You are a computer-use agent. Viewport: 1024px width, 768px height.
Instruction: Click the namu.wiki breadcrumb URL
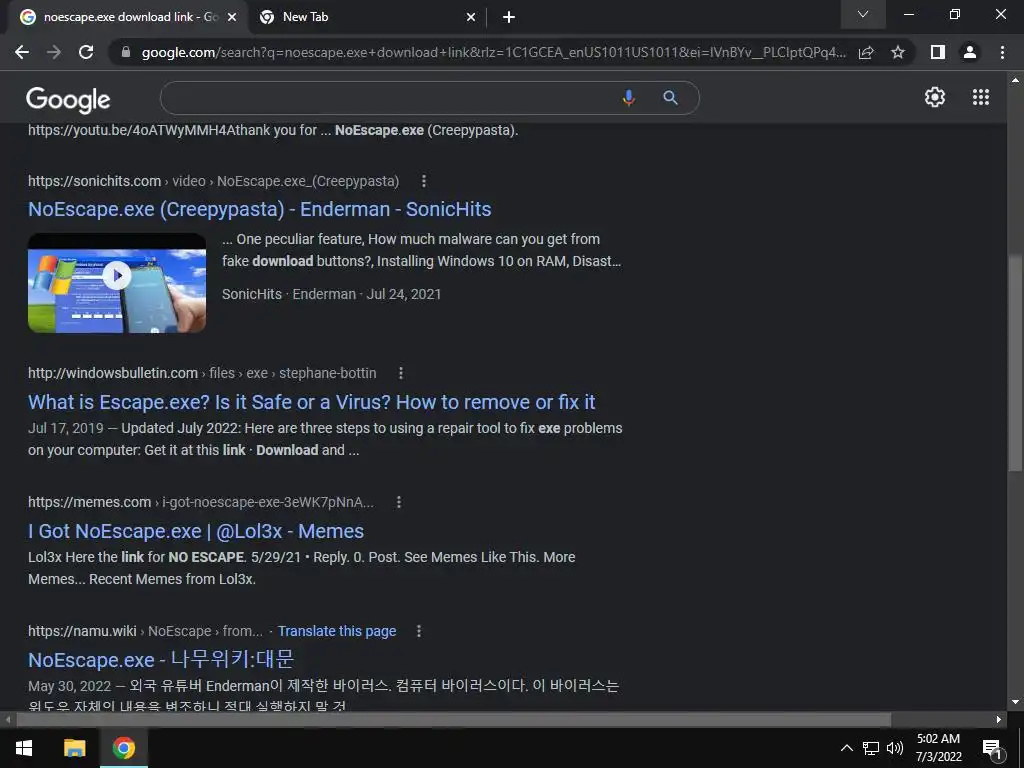point(145,631)
